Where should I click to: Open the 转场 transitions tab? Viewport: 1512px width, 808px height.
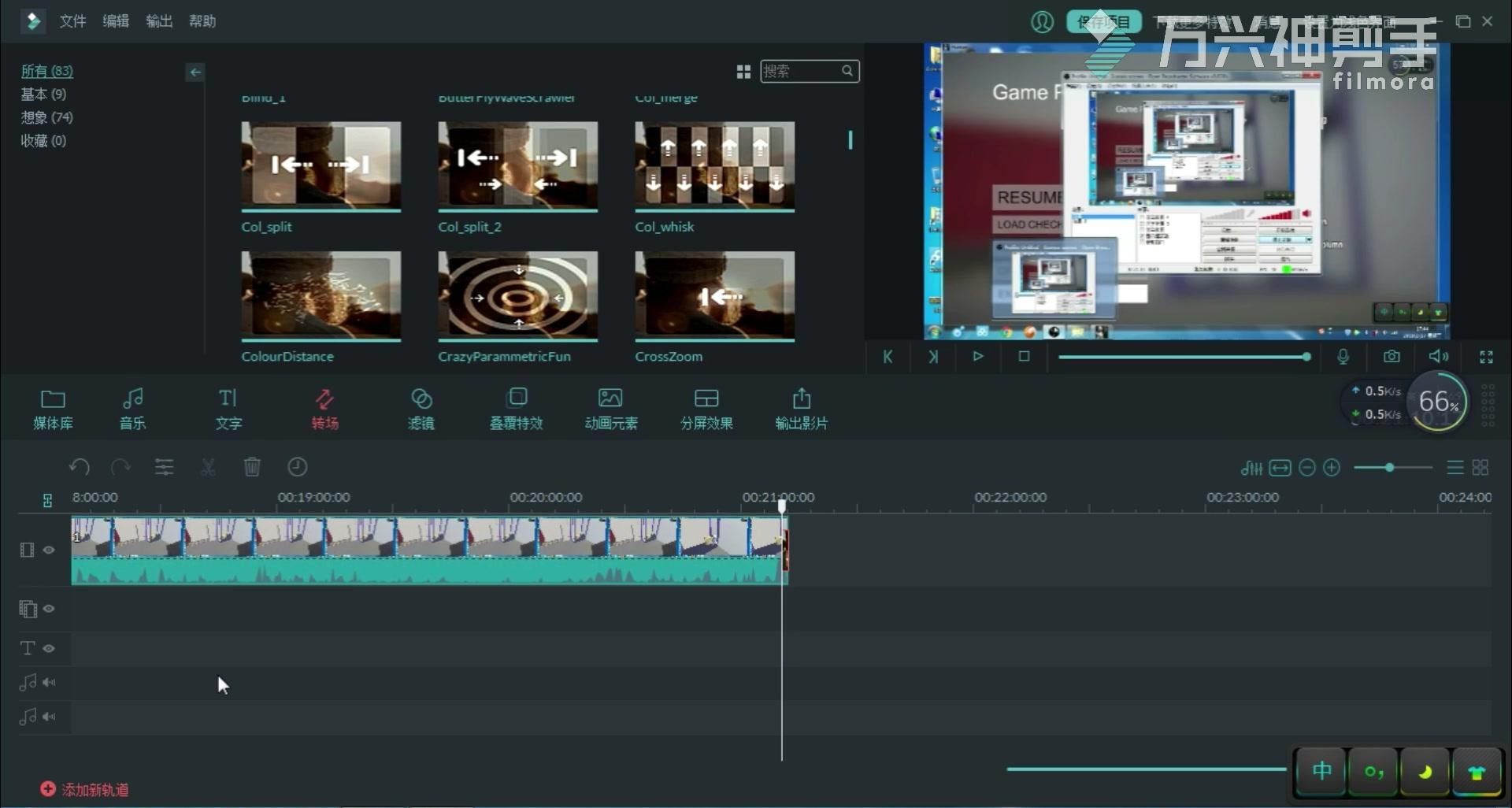[324, 410]
